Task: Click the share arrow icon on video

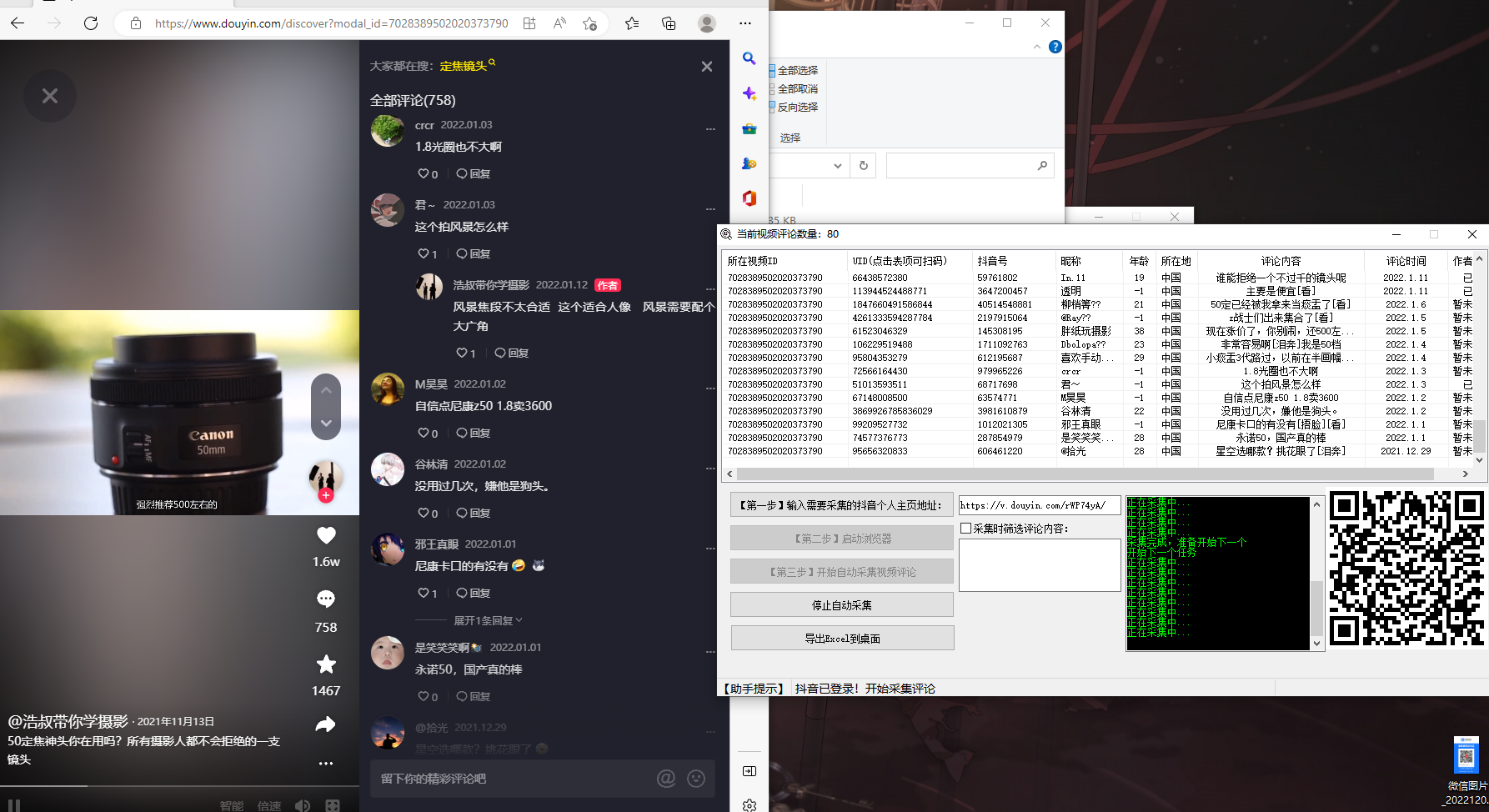Action: point(326,724)
